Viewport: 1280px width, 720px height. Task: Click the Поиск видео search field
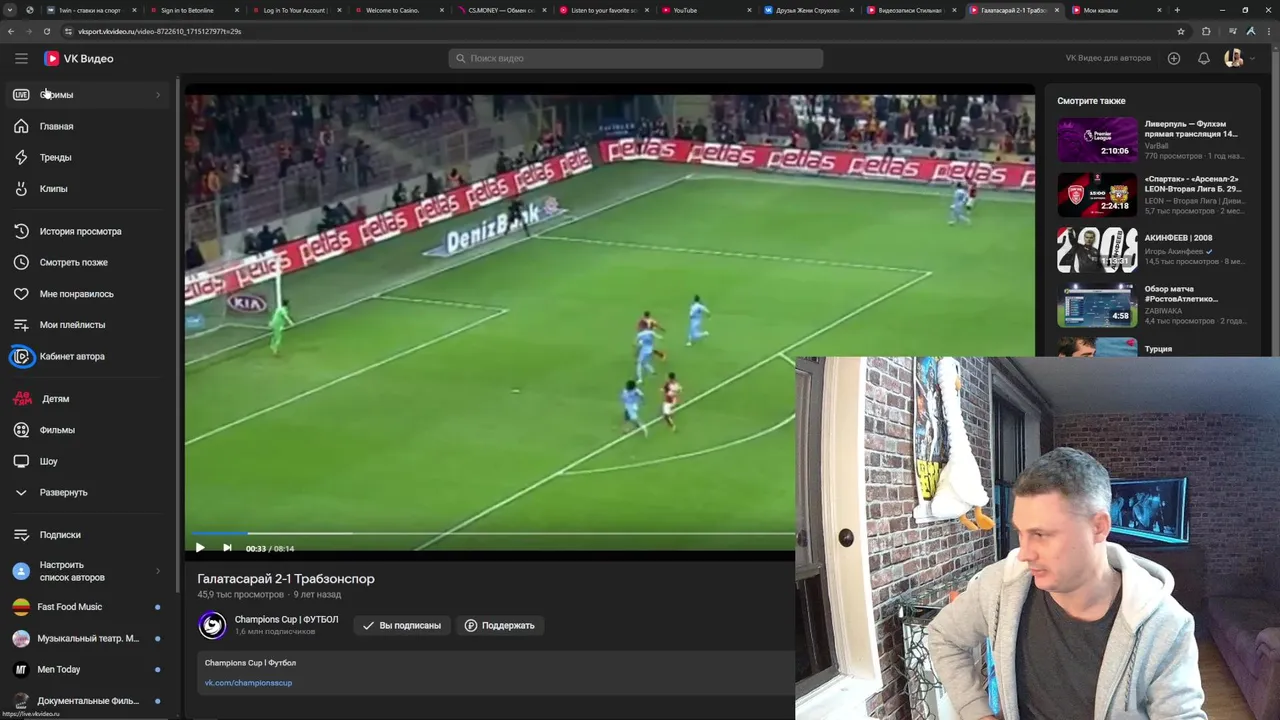[636, 58]
